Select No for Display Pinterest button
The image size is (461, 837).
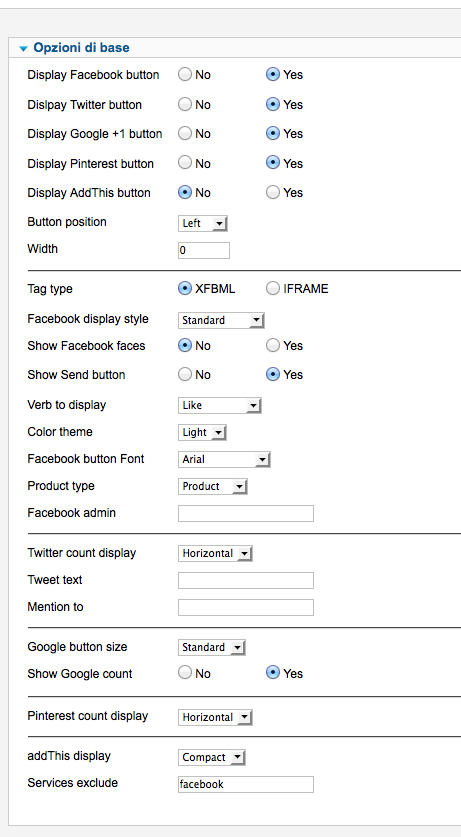[185, 163]
